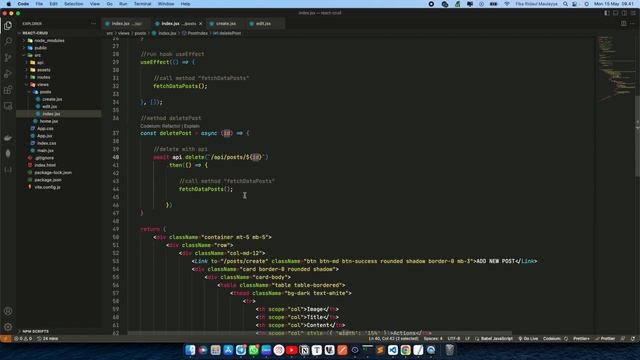
Task: Open App Store from the Dock
Action: coord(228,350)
